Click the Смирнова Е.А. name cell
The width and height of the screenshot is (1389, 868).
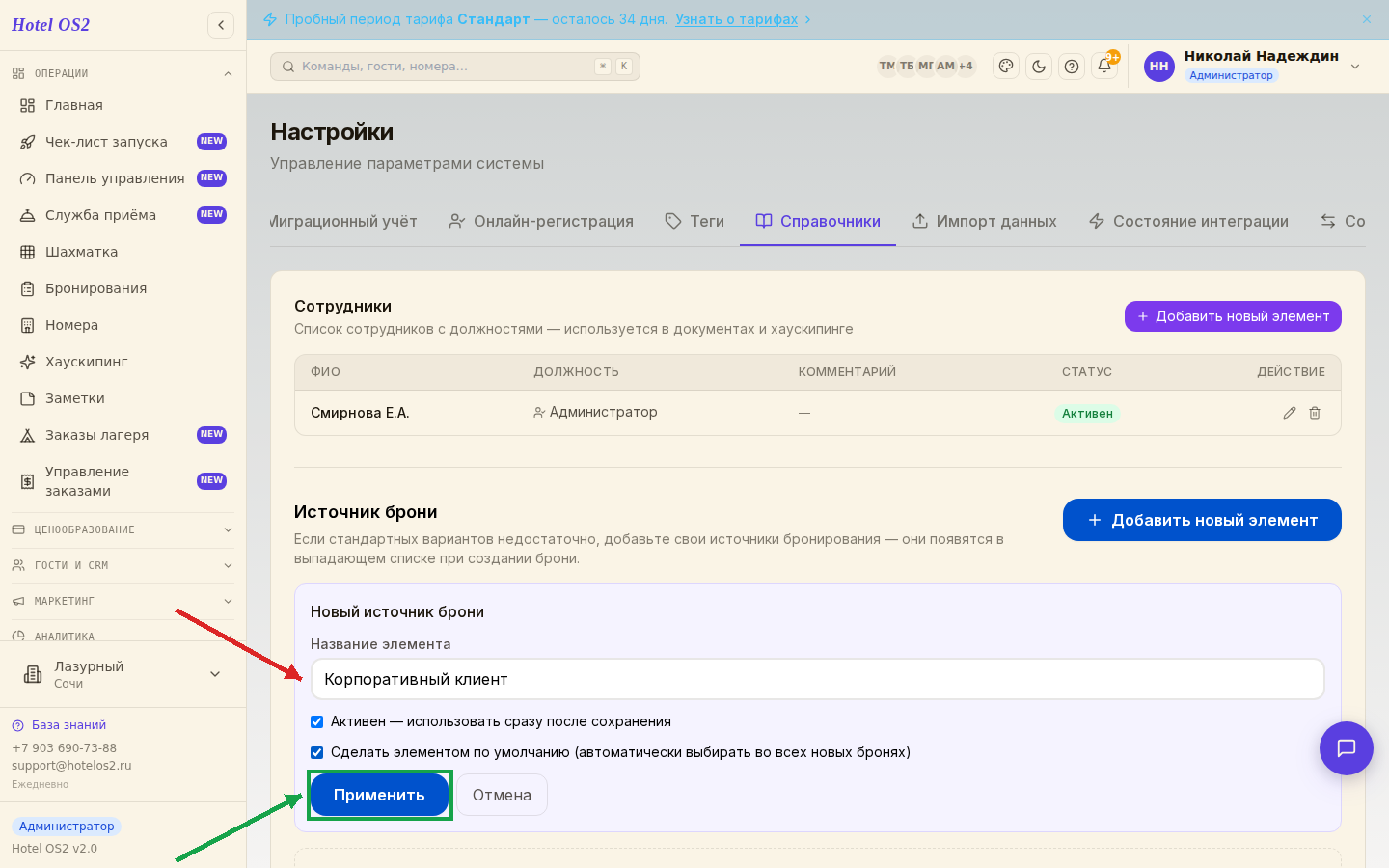(x=360, y=413)
